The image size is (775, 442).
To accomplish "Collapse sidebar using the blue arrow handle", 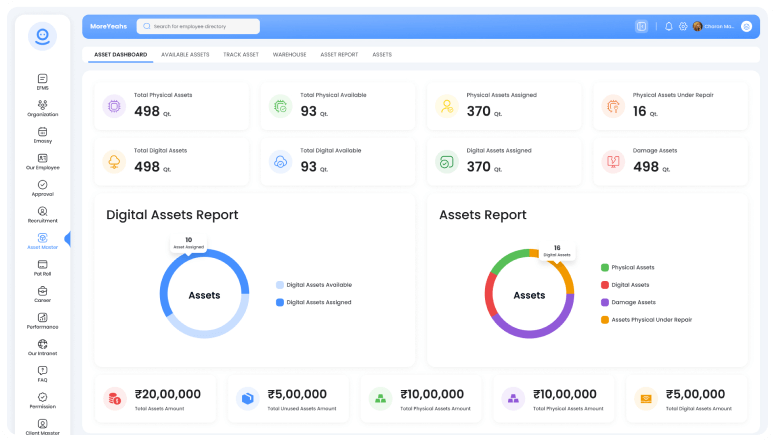I will coord(67,238).
